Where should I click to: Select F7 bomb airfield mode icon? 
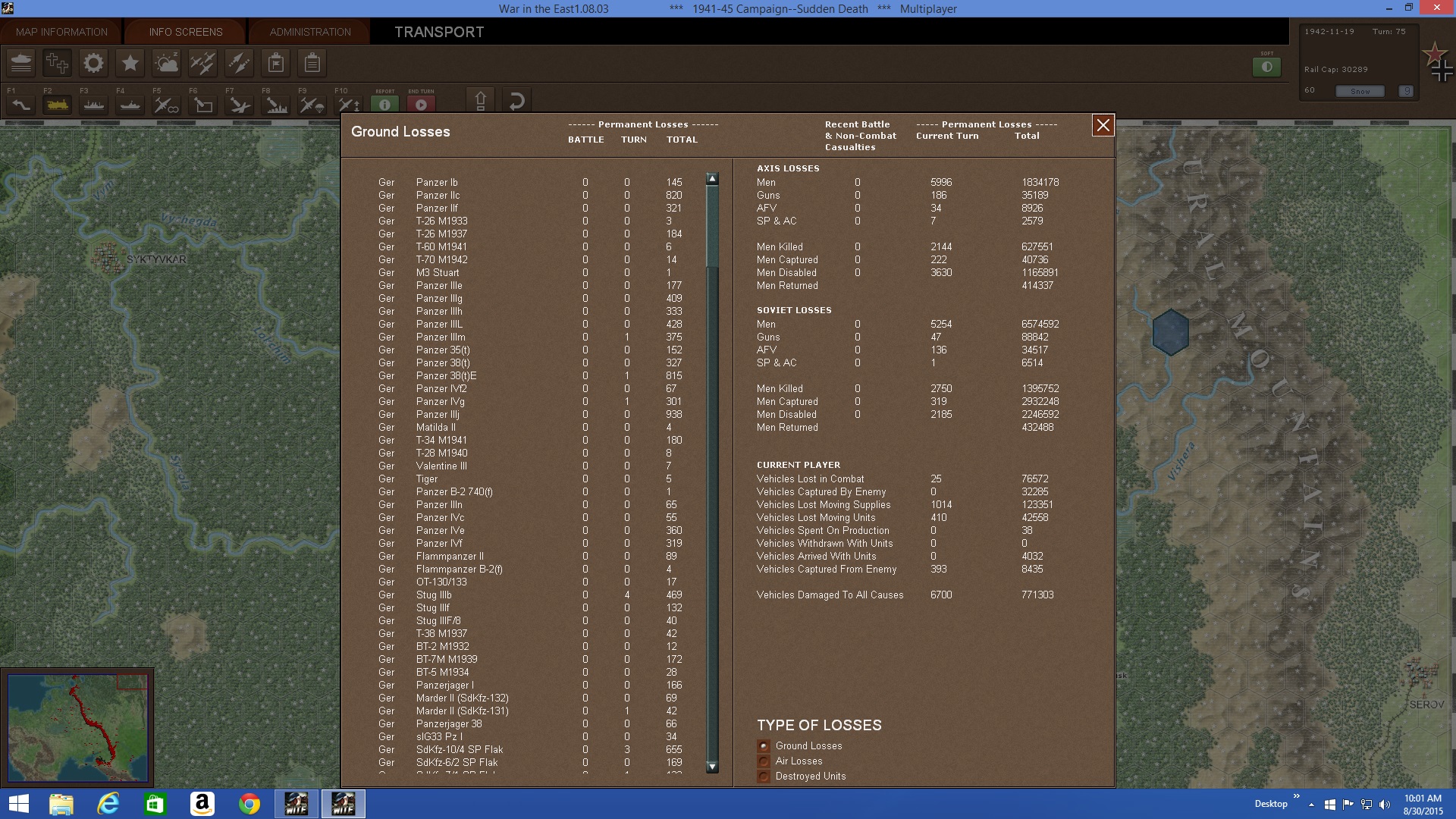point(240,105)
